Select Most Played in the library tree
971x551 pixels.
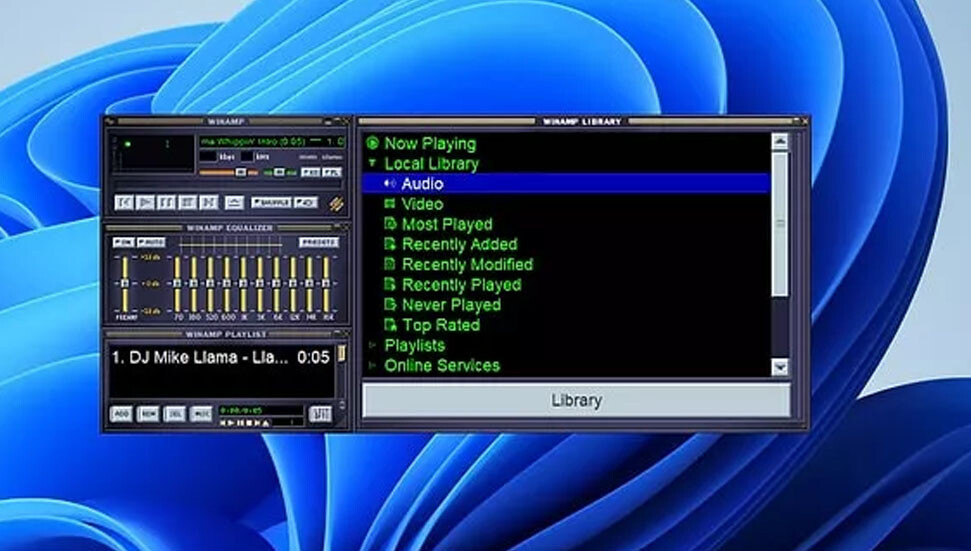(x=446, y=224)
